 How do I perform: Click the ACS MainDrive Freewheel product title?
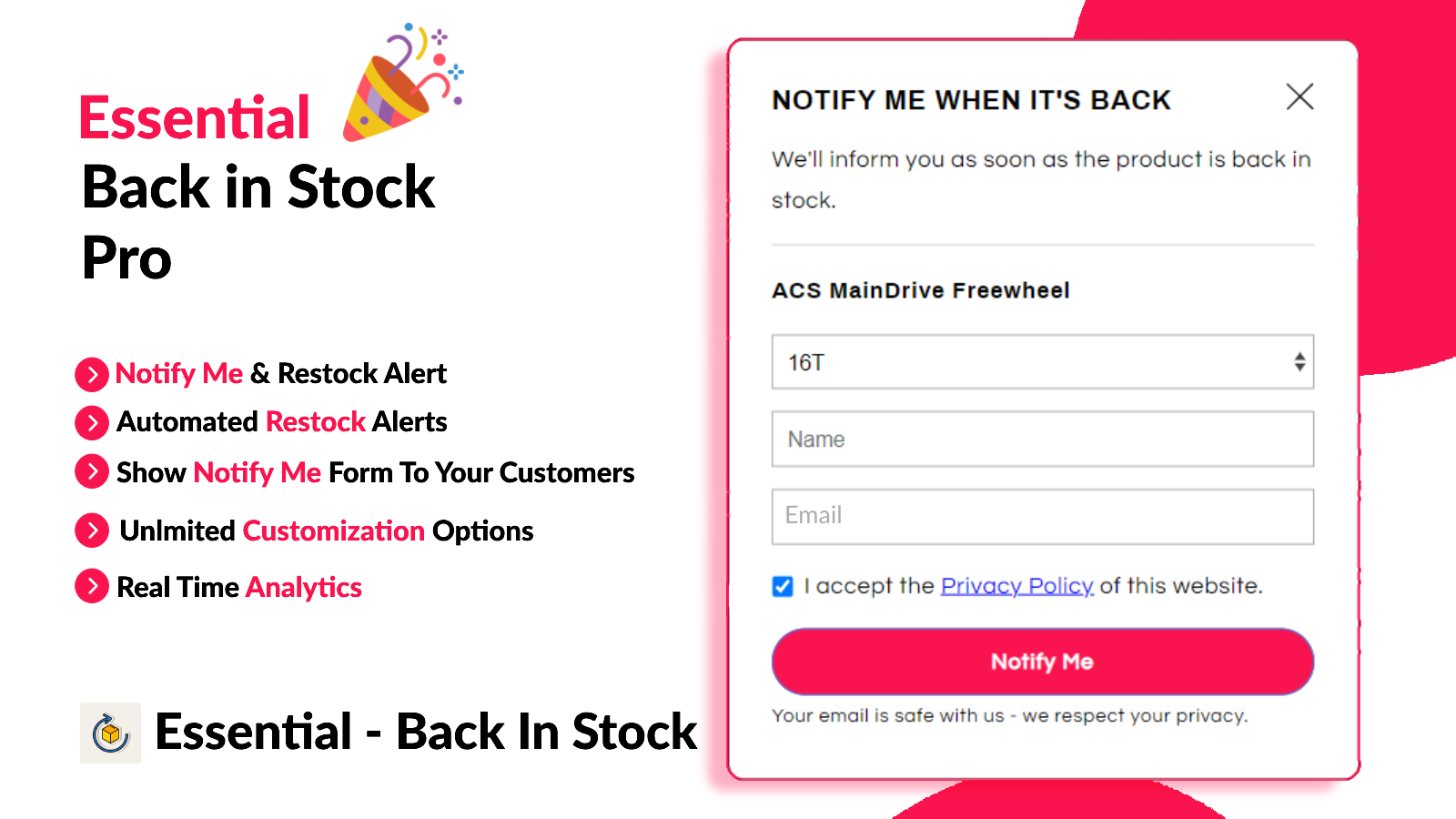coord(921,290)
